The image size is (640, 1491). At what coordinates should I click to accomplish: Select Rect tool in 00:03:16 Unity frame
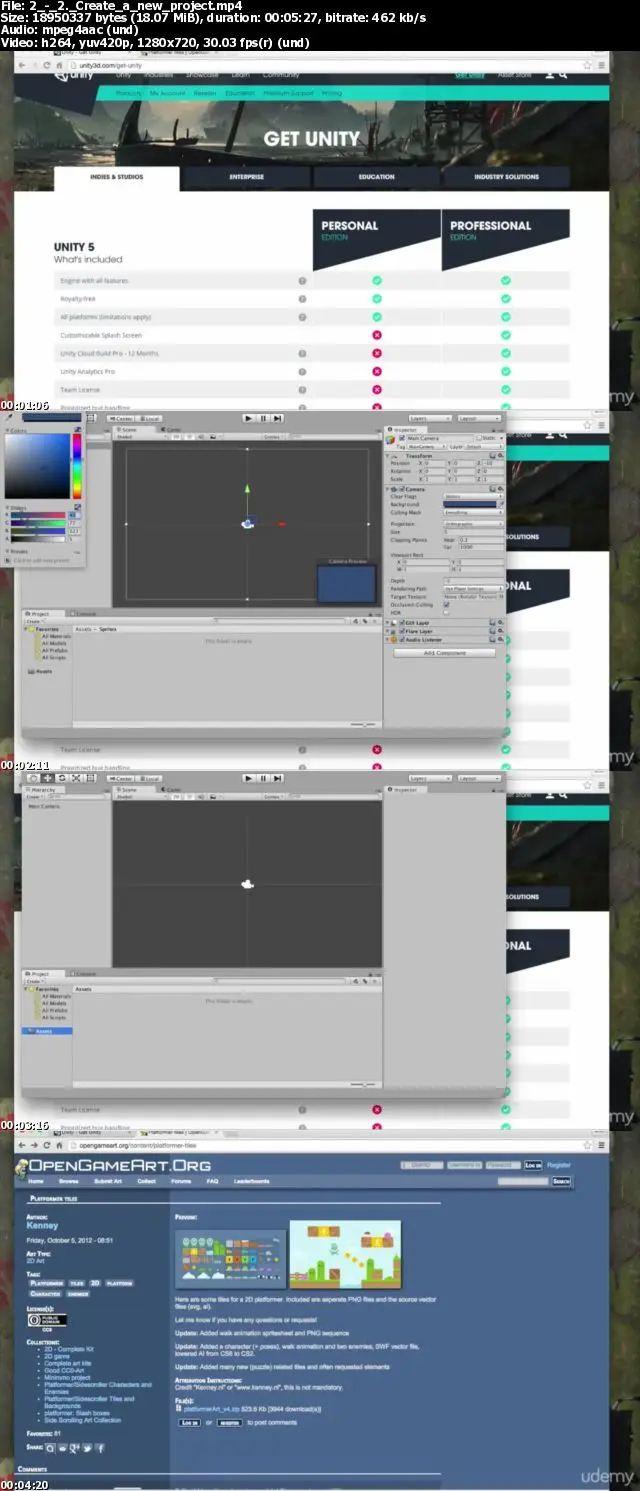point(89,777)
